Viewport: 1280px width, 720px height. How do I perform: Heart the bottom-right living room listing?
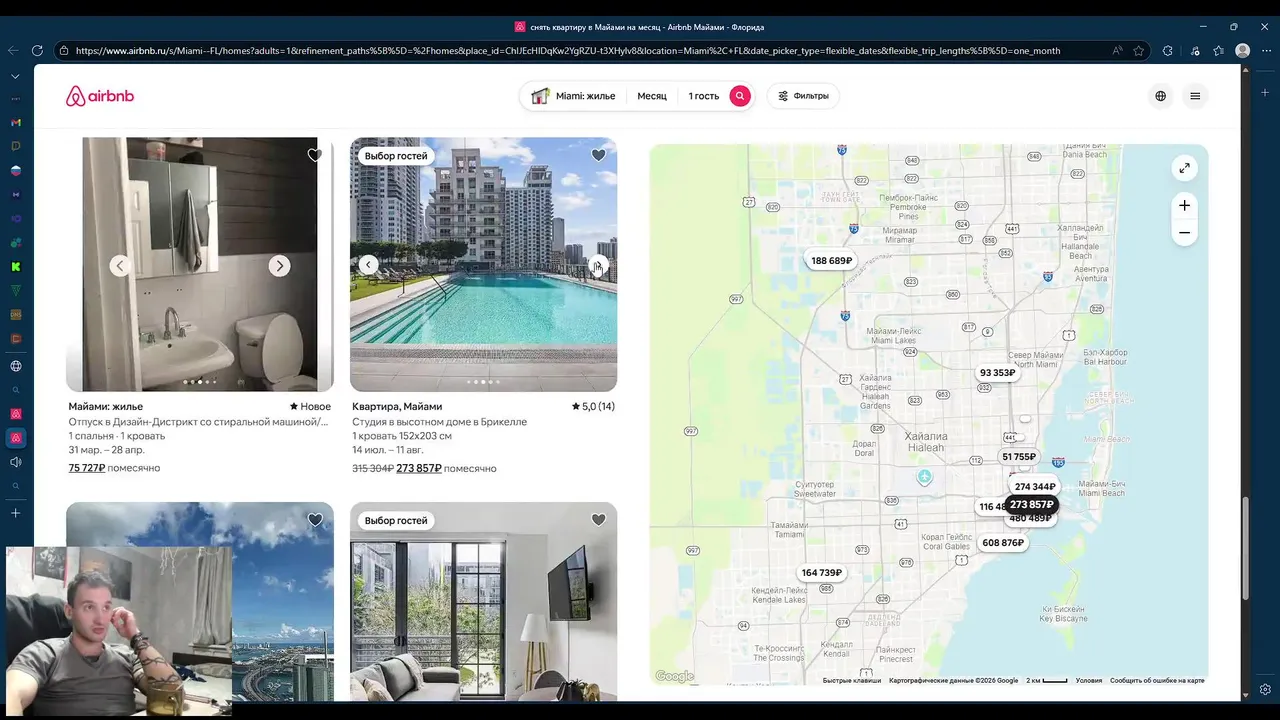coord(598,520)
